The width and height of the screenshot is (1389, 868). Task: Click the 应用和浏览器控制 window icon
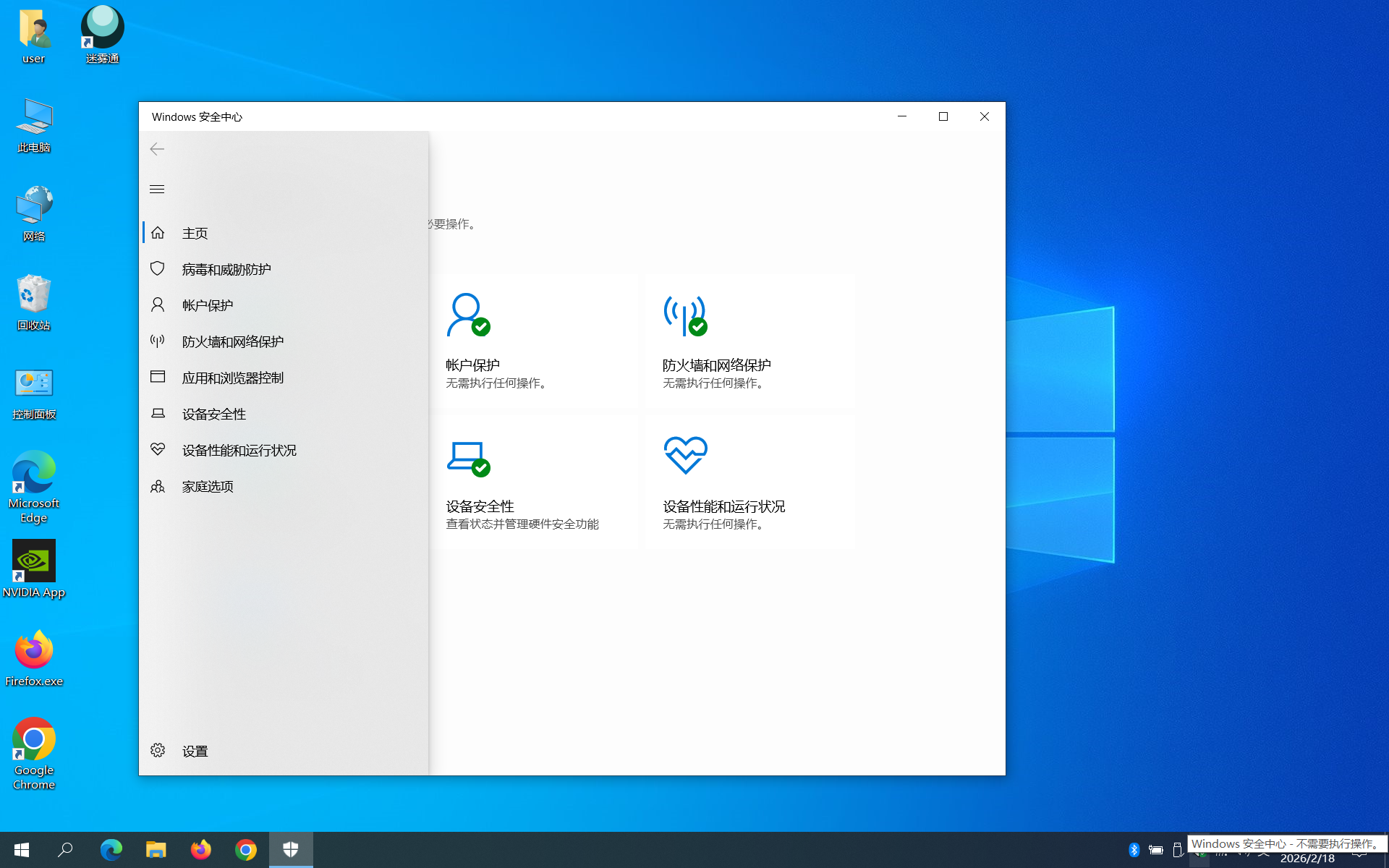click(x=158, y=377)
